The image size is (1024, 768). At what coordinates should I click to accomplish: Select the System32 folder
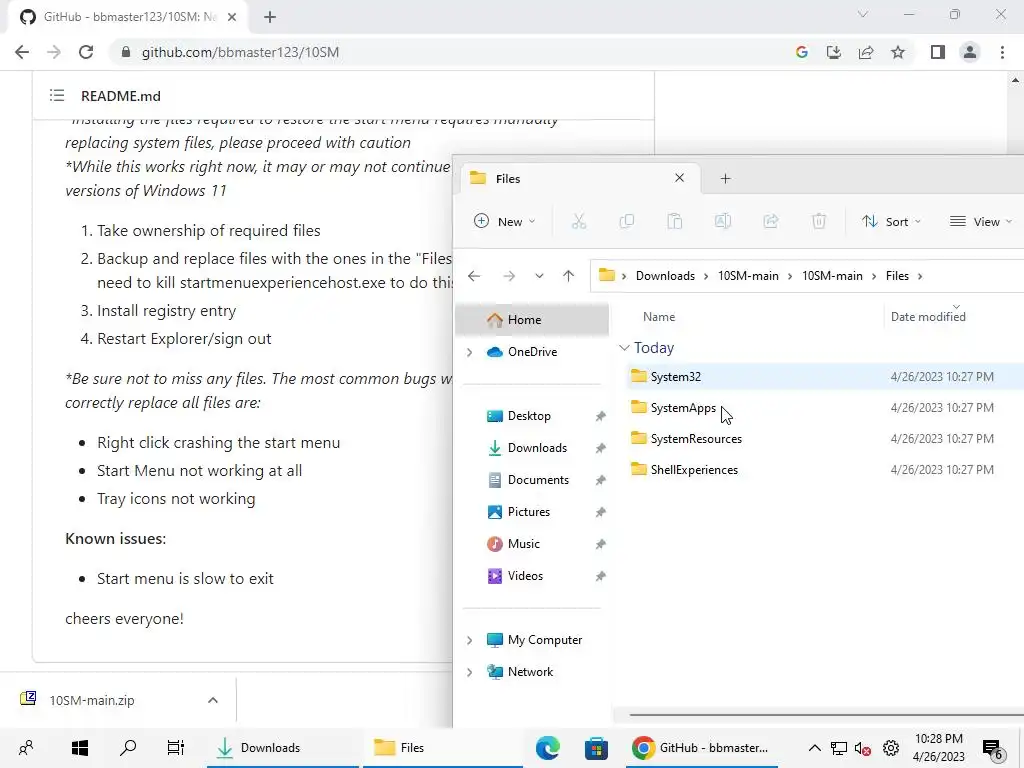click(675, 377)
